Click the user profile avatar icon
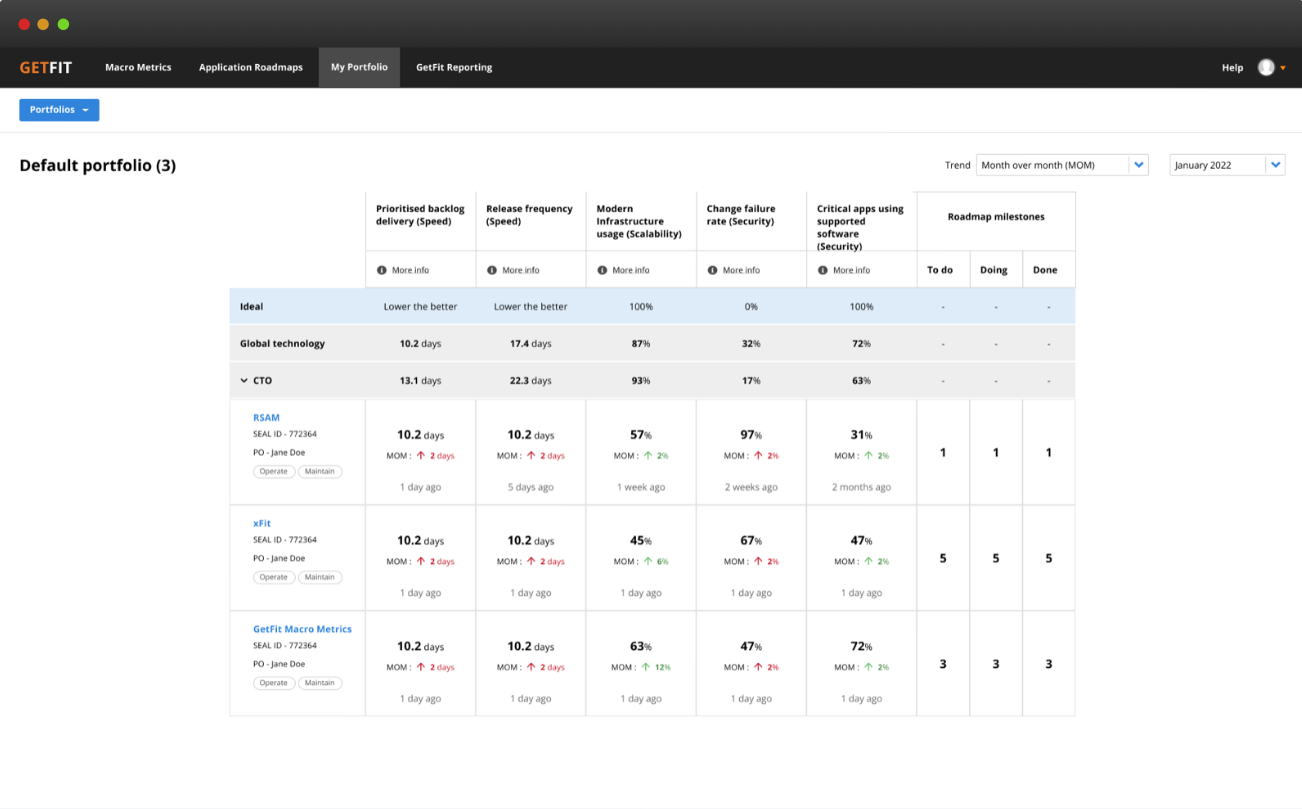This screenshot has width=1302, height=809. 1264,66
